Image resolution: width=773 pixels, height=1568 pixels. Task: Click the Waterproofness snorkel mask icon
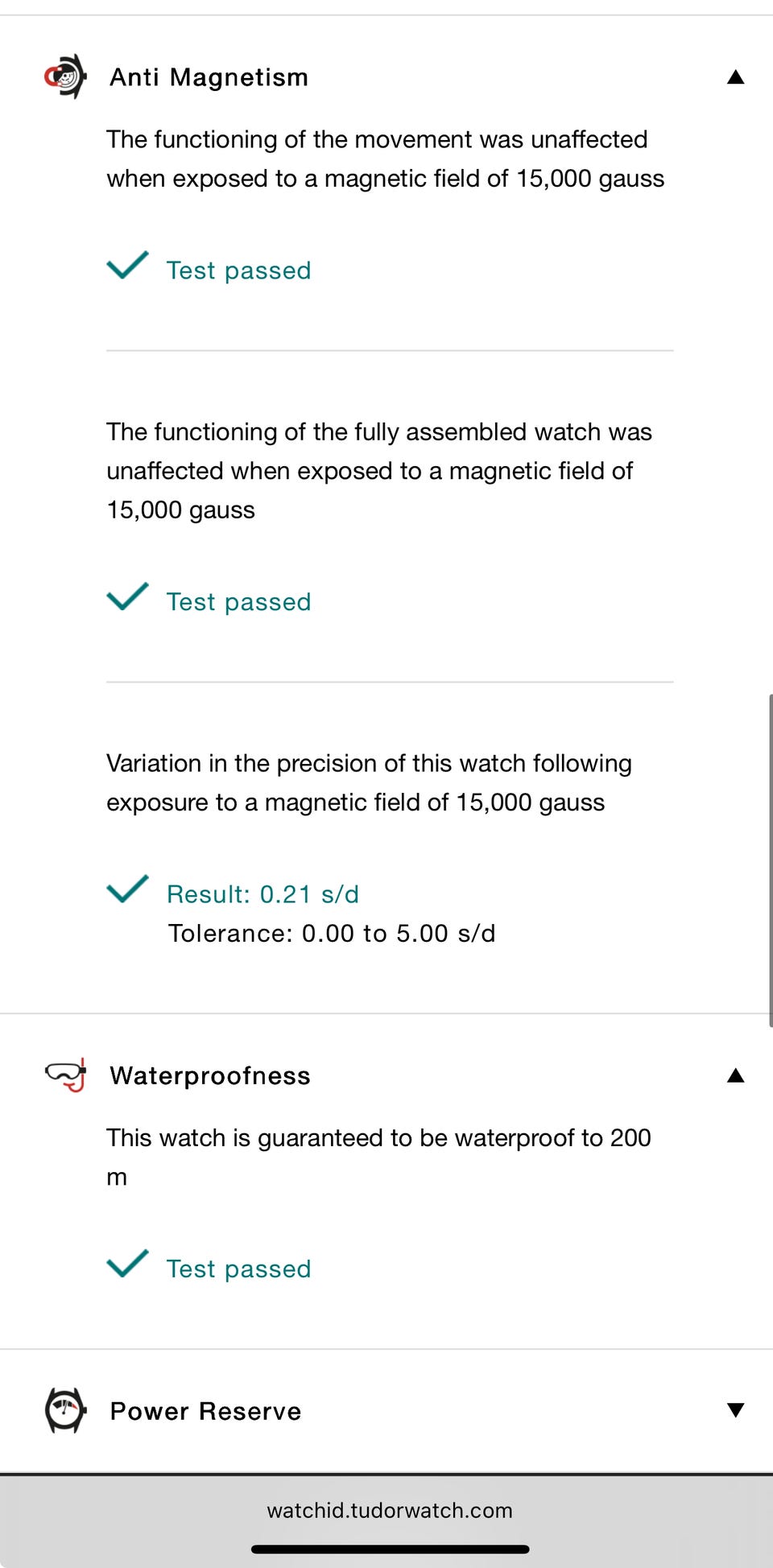(x=66, y=1075)
